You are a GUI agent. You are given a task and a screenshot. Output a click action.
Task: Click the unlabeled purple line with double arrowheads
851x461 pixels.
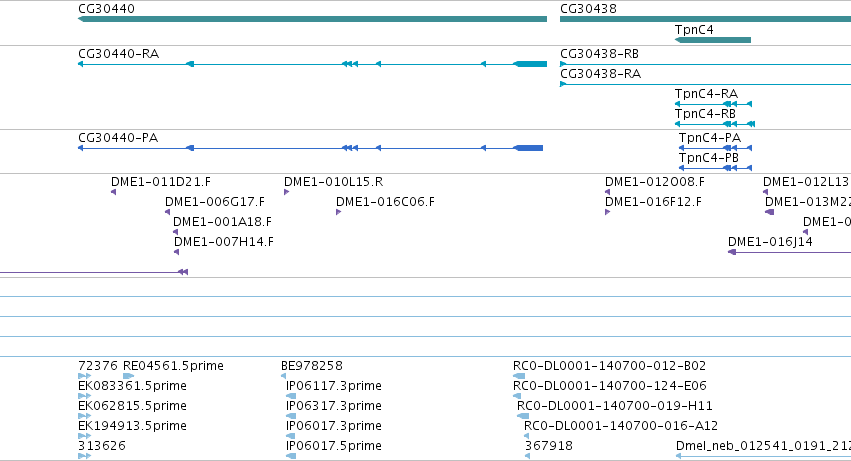click(93, 272)
